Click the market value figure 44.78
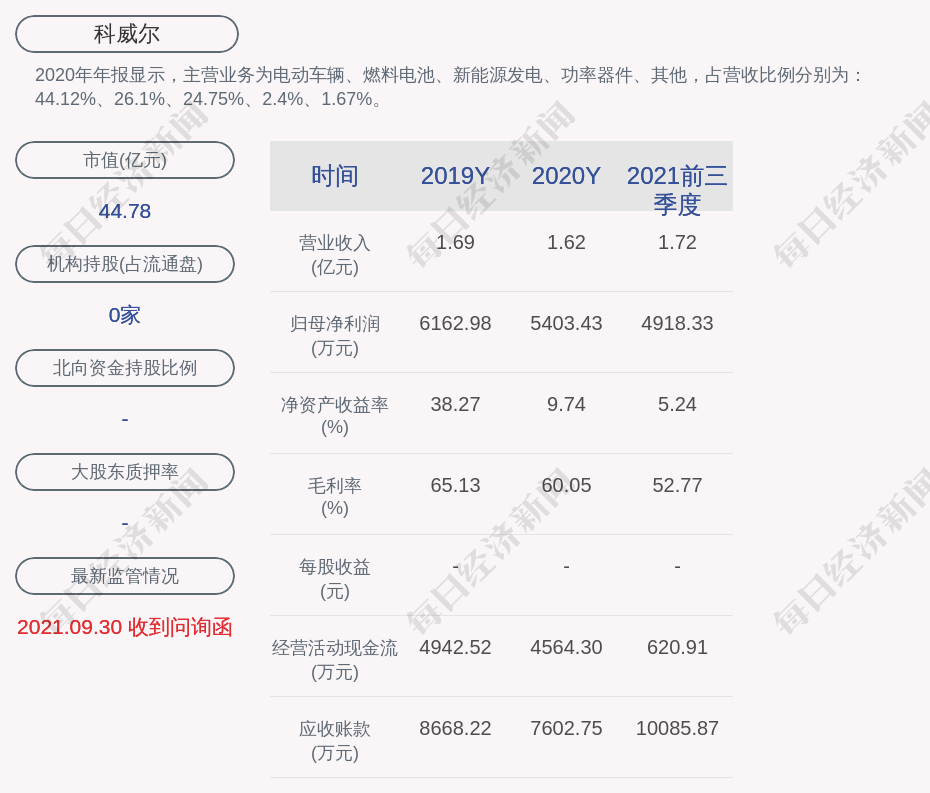The image size is (930, 793). (x=125, y=211)
